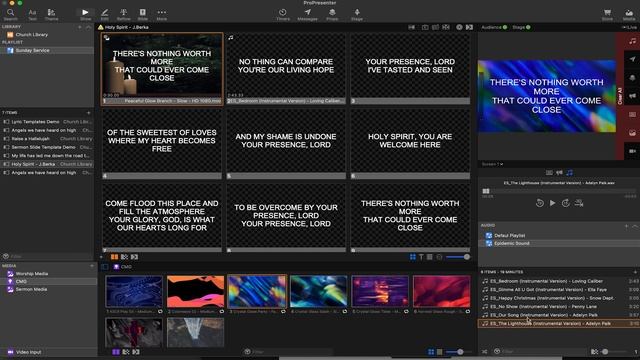
Task: Switch to the audio transport tab (music icon)
Action: (569, 173)
